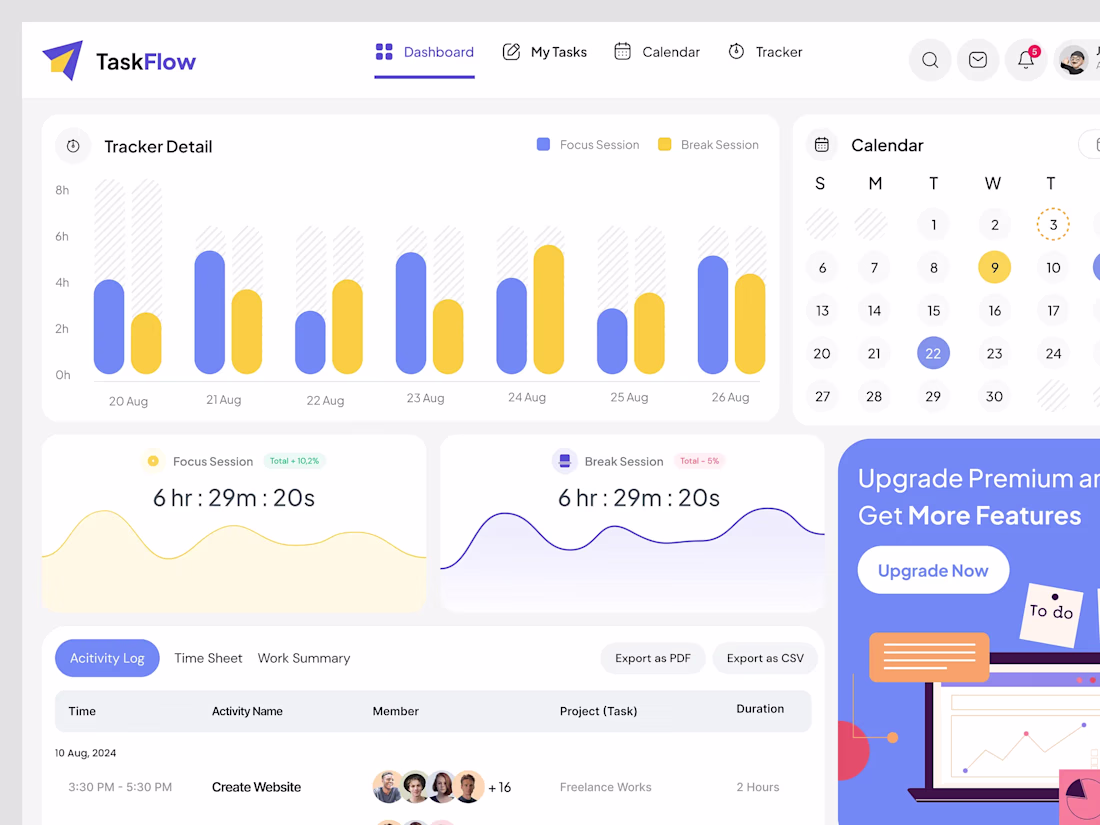Click the Total -5% badge
The image size is (1100, 825).
point(699,461)
